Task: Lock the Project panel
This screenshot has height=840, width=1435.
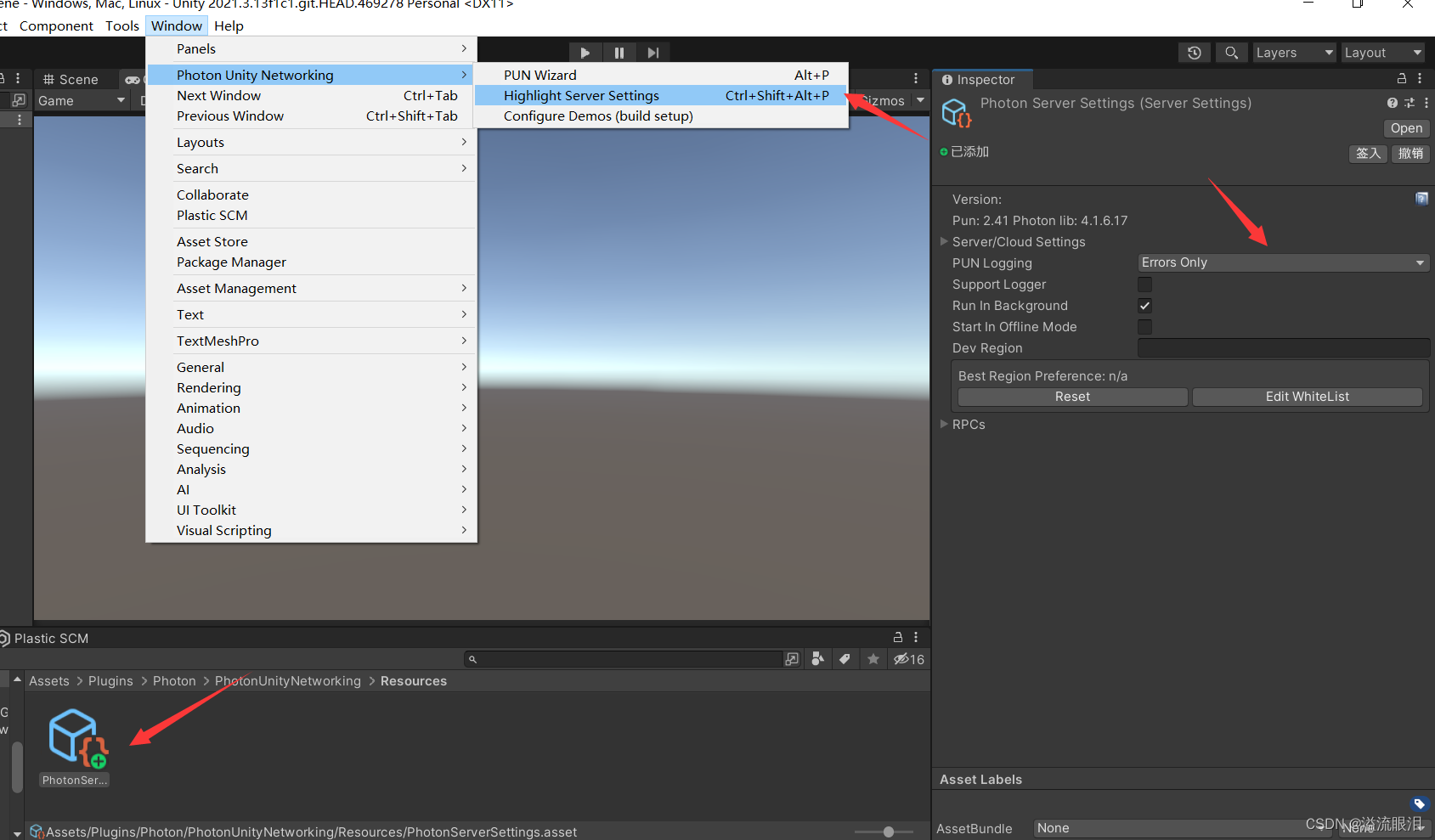Action: [898, 637]
